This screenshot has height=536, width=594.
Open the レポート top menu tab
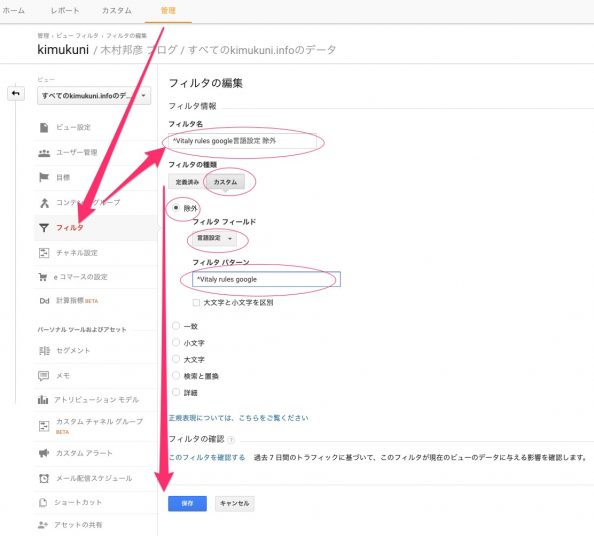tap(65, 11)
